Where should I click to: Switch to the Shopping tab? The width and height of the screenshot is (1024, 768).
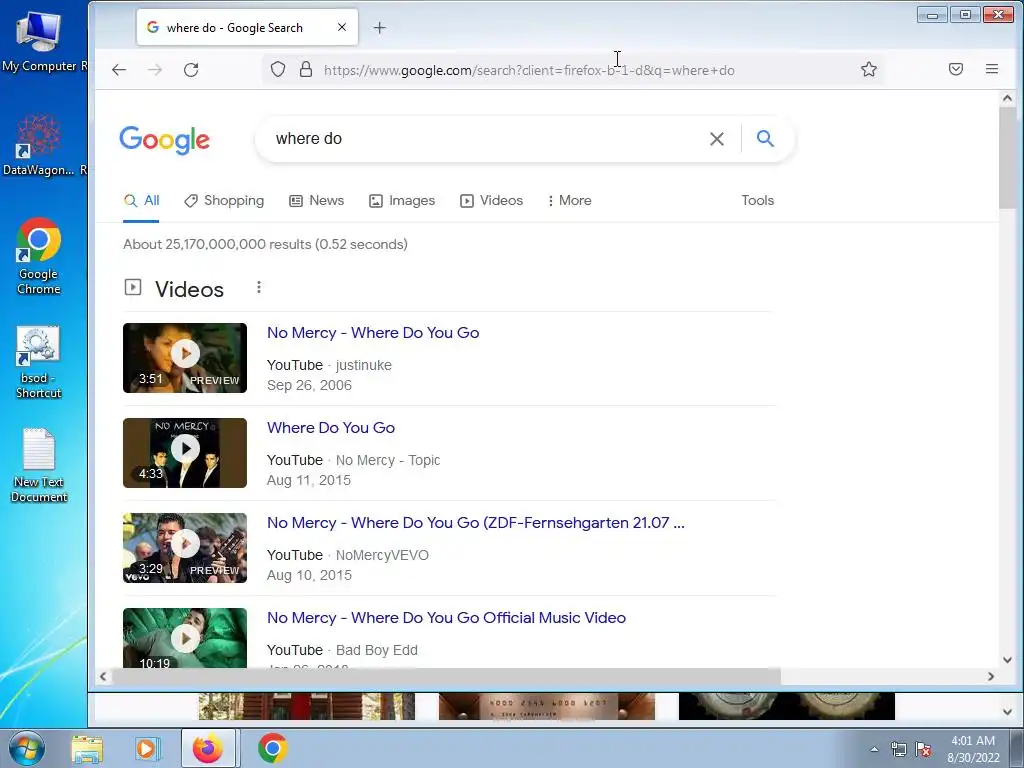pyautogui.click(x=224, y=200)
